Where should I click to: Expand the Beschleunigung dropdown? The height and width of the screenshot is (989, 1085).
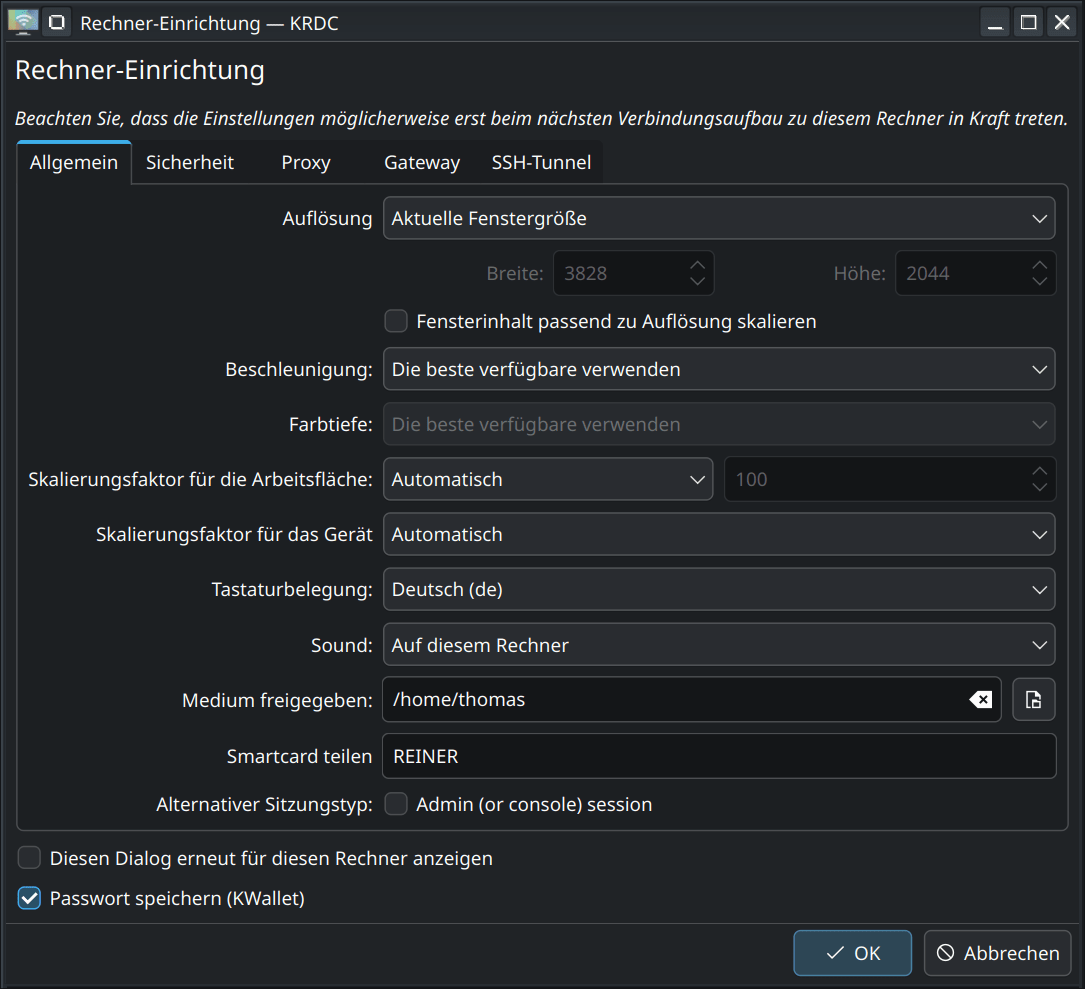pos(718,369)
